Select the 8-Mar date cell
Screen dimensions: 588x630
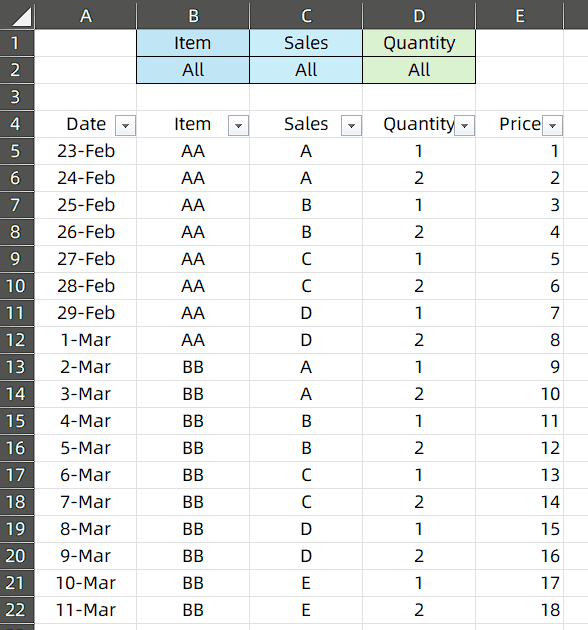[86, 529]
